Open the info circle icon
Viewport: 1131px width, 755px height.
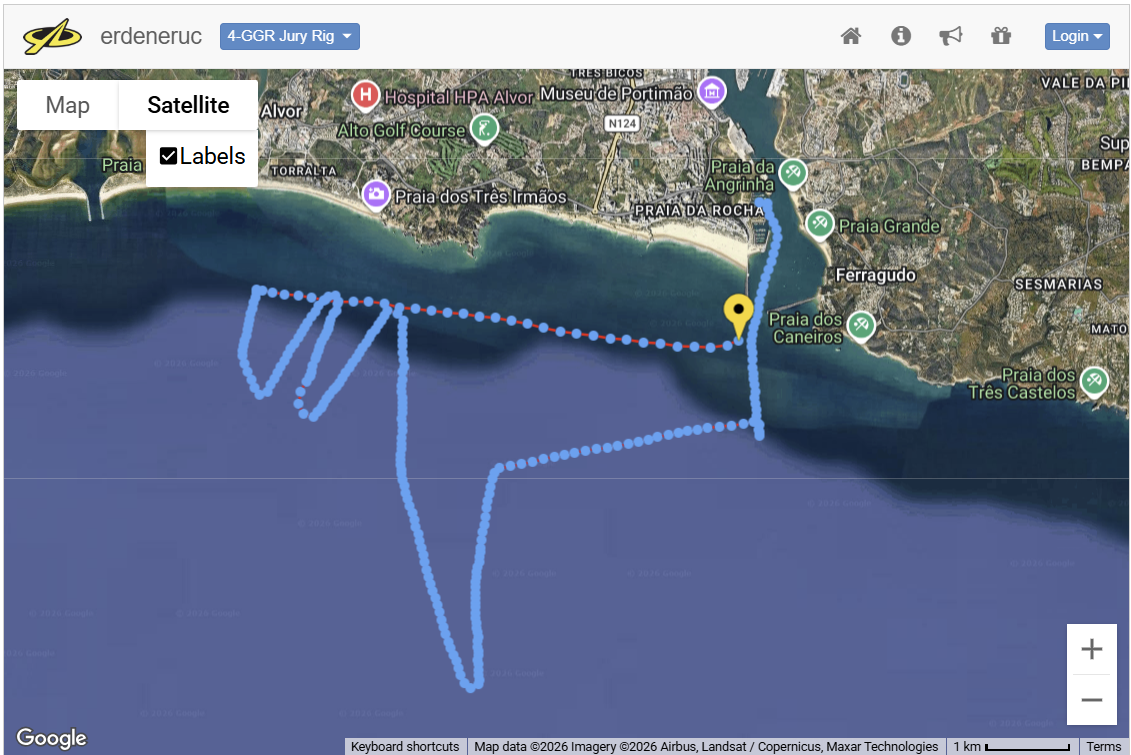pyautogui.click(x=901, y=36)
